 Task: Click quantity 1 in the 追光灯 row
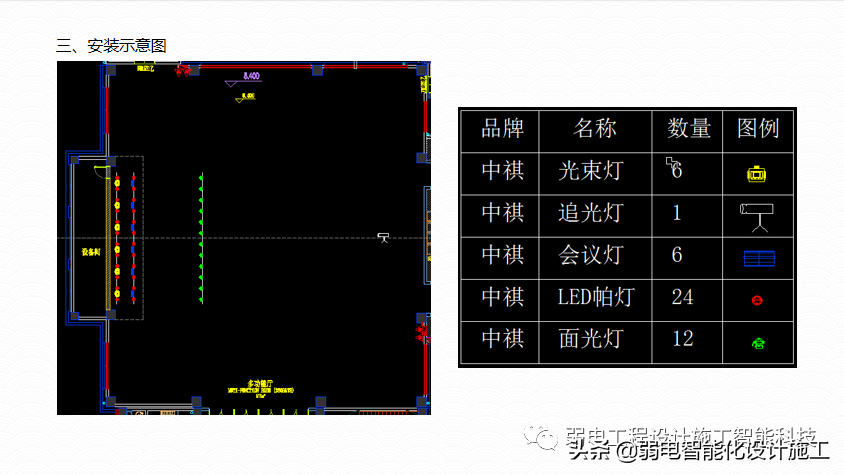tap(677, 213)
